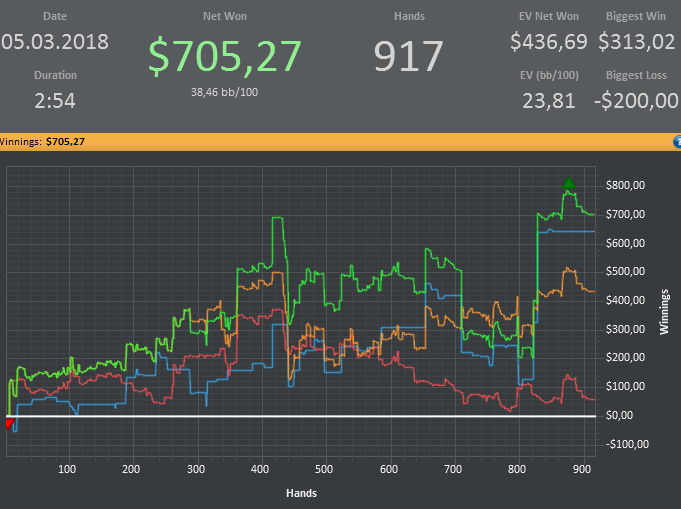681x509 pixels.
Task: Click the -$100,00 y-axis label
Action: pyautogui.click(x=627, y=444)
